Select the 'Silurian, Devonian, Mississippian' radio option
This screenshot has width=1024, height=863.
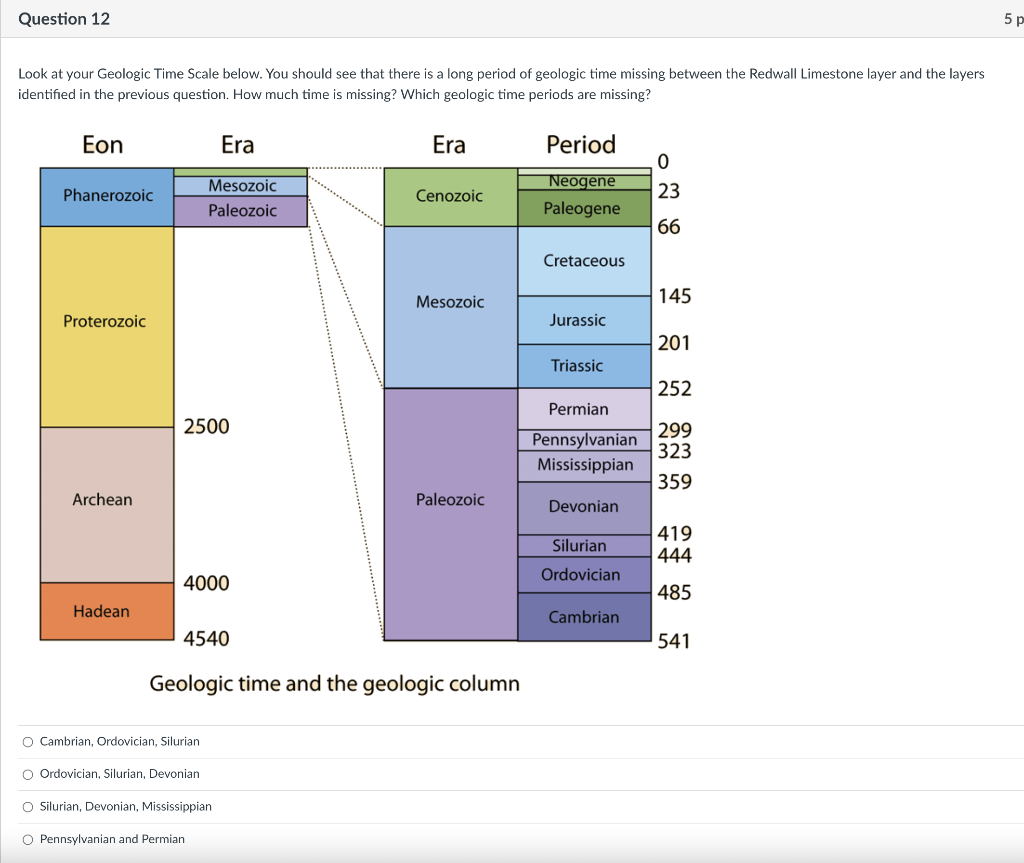point(28,807)
